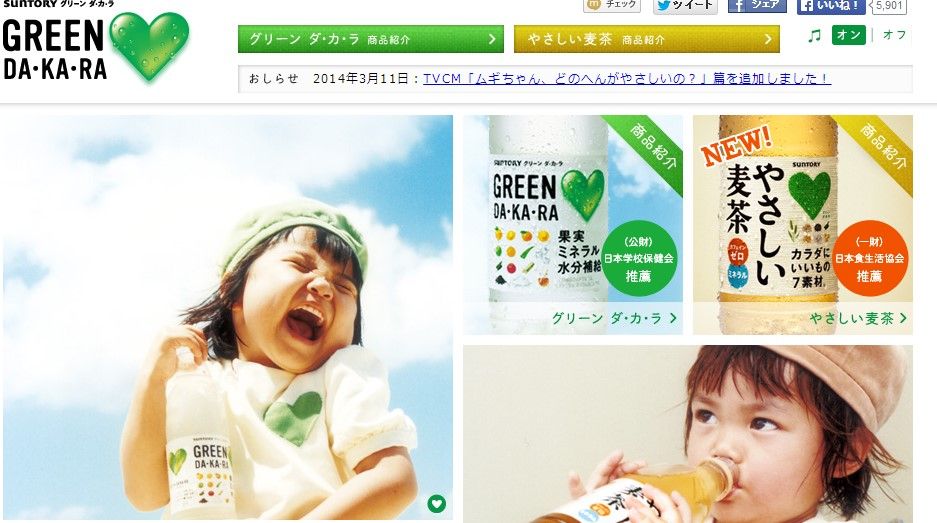Click small green heart icon on photo

(437, 504)
